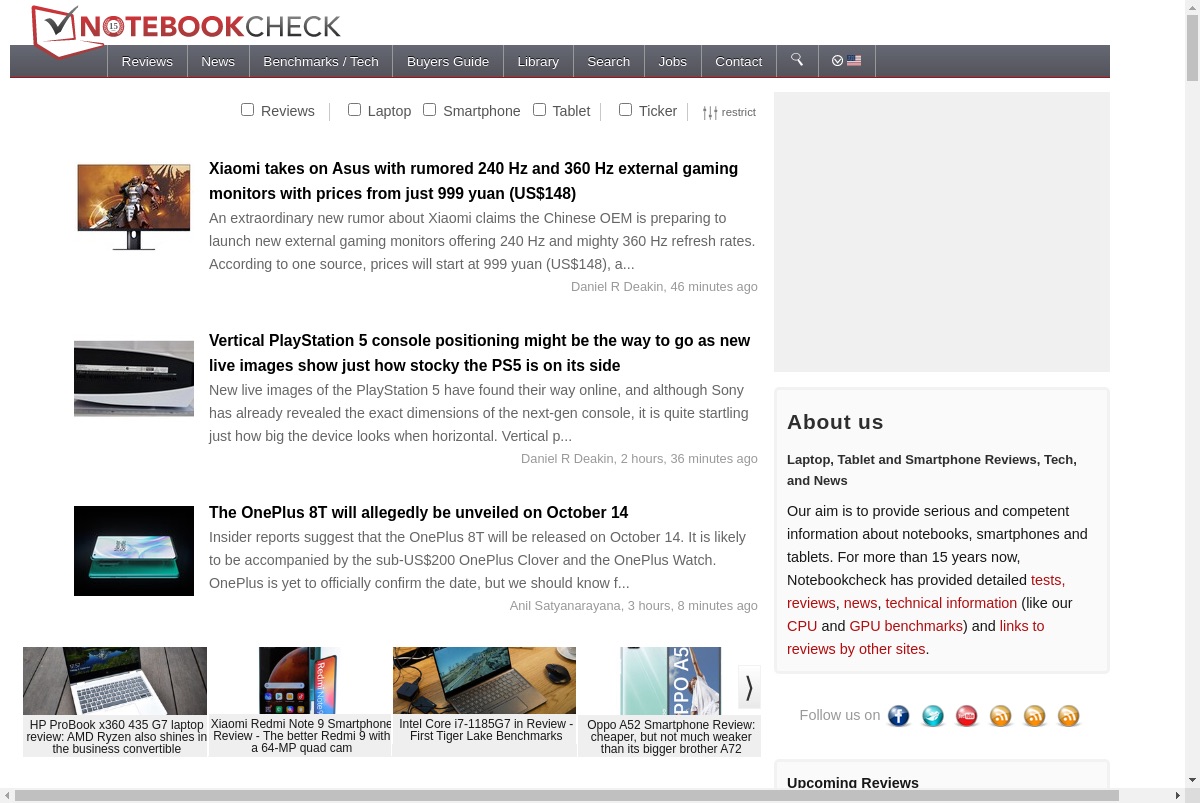Open Oppo A52 Smartphone Review card
The height and width of the screenshot is (803, 1200).
pyautogui.click(x=670, y=701)
